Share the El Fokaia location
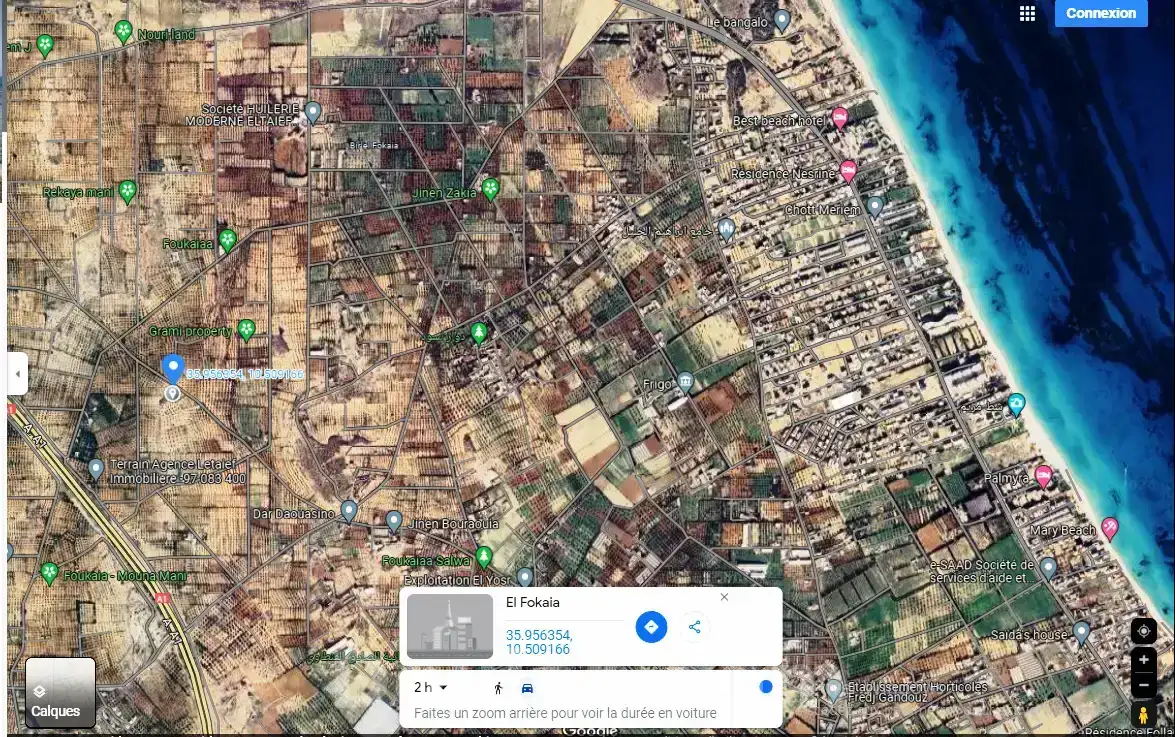 [x=695, y=627]
